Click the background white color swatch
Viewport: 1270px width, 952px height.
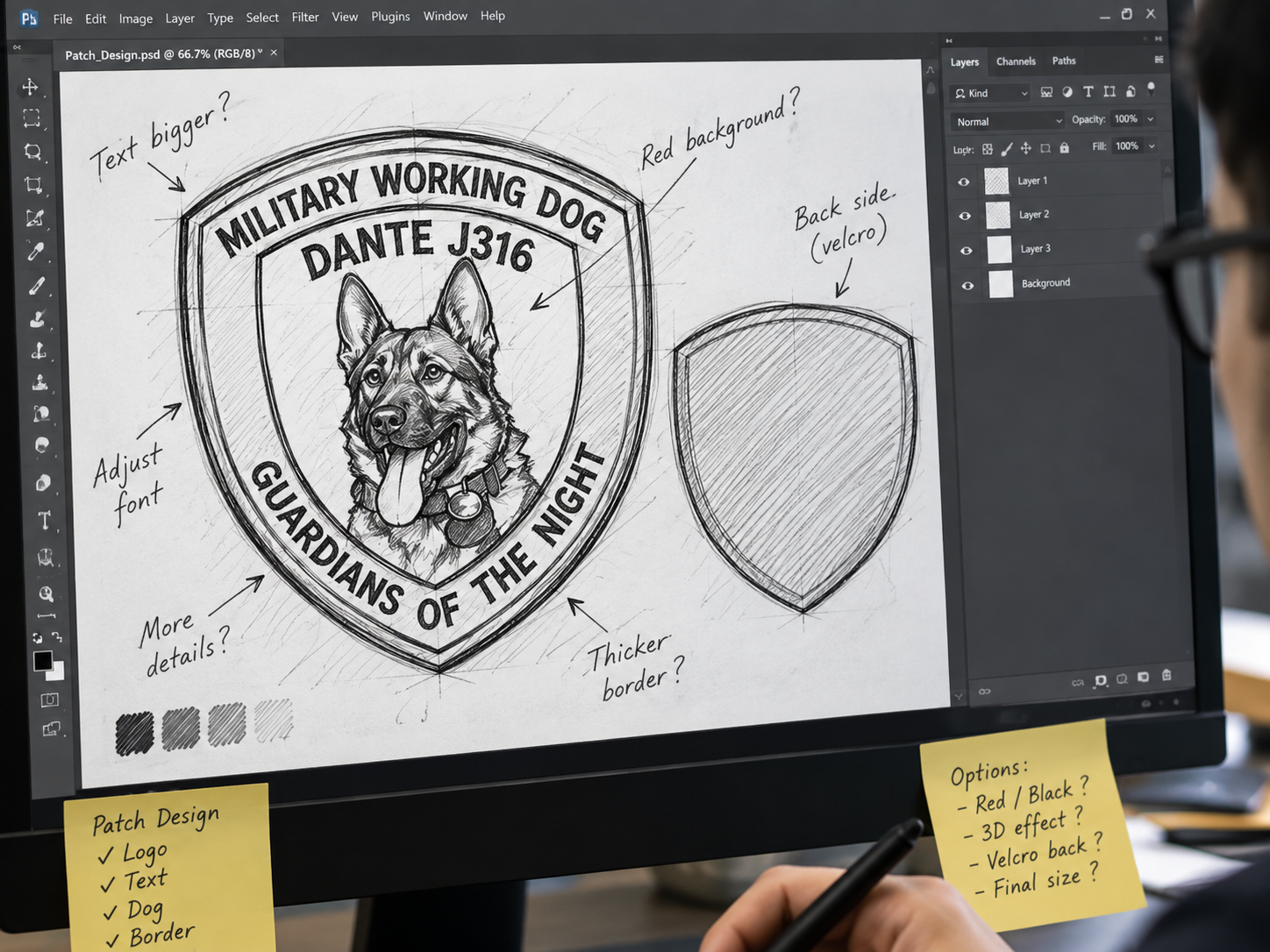58,673
